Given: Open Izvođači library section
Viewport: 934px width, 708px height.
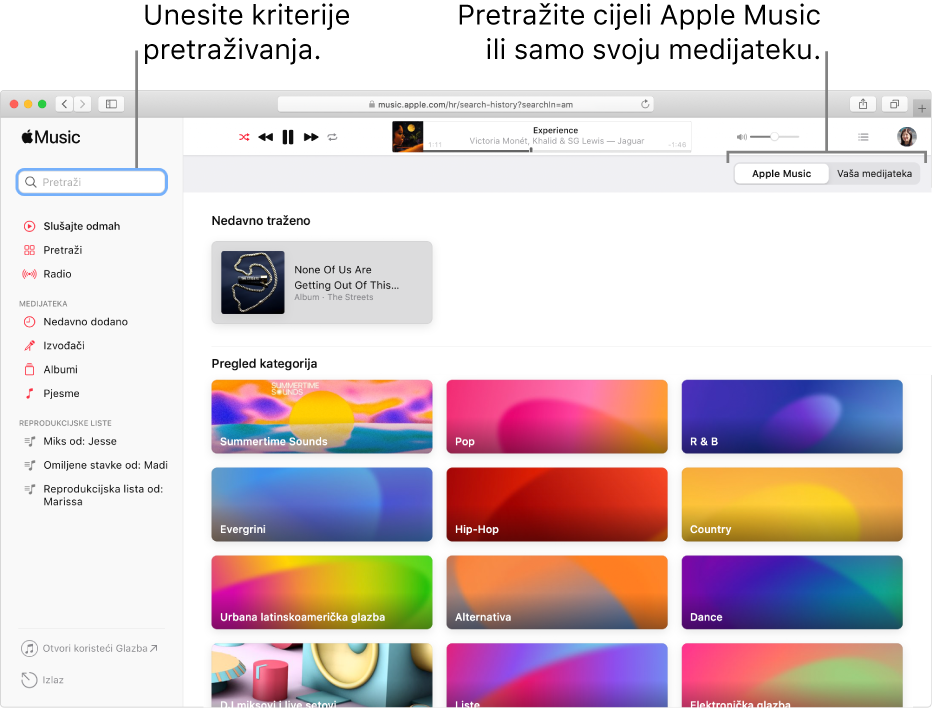Looking at the screenshot, I should [x=64, y=345].
